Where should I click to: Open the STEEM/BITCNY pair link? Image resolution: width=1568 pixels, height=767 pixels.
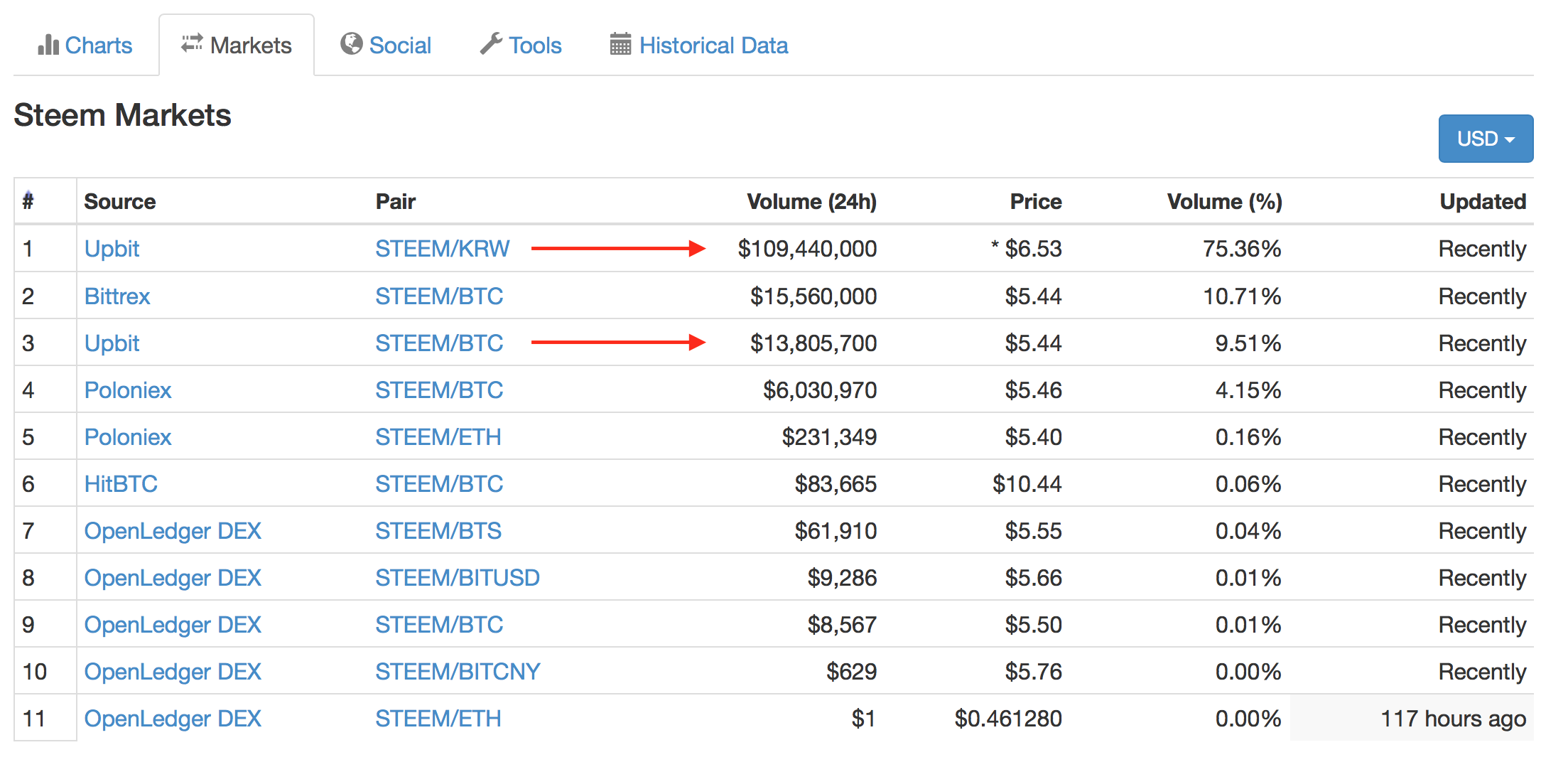458,672
